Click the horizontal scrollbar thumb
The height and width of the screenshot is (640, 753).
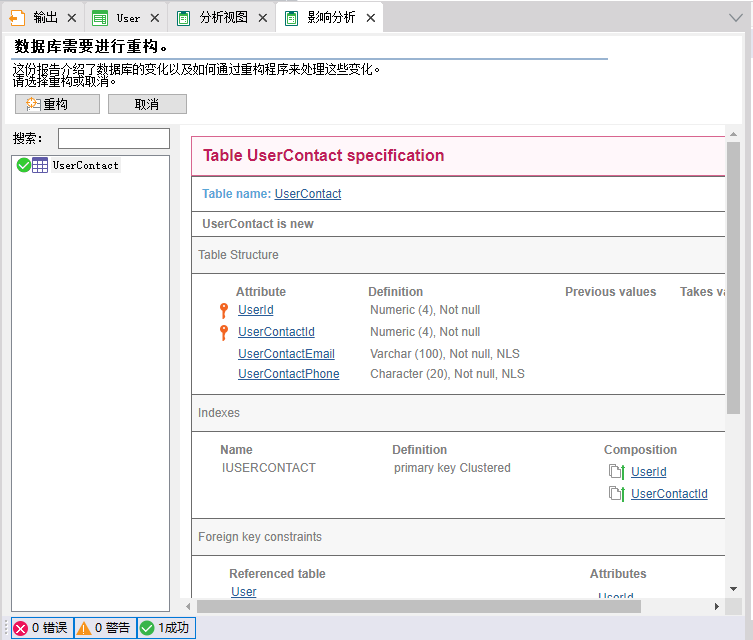419,606
